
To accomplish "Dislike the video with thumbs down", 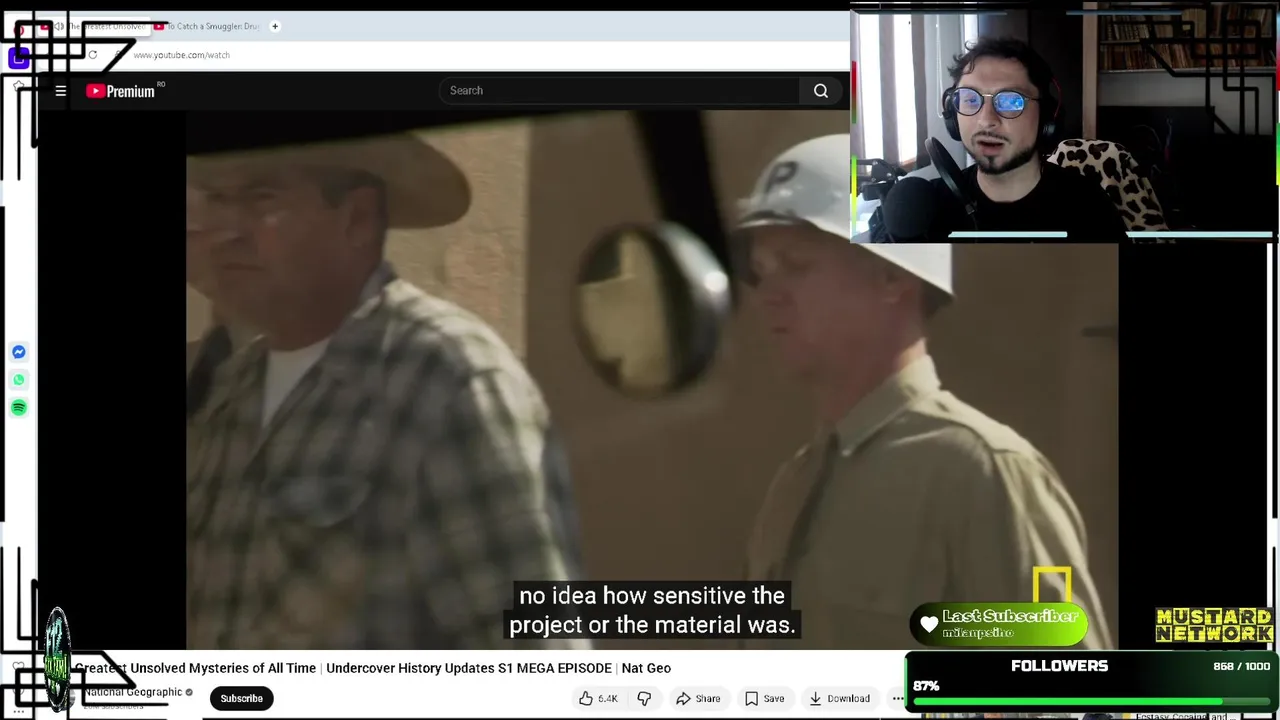I will 644,698.
